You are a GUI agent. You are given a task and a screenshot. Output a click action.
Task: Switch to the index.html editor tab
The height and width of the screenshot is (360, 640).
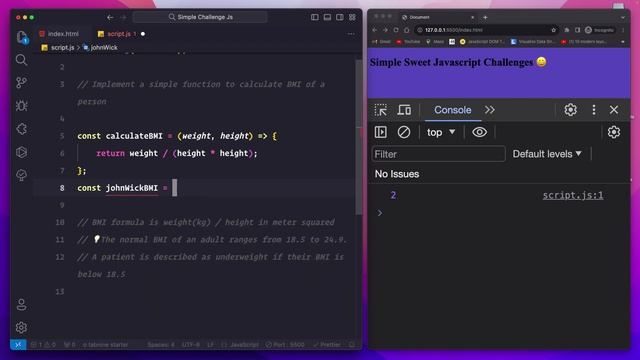point(59,34)
